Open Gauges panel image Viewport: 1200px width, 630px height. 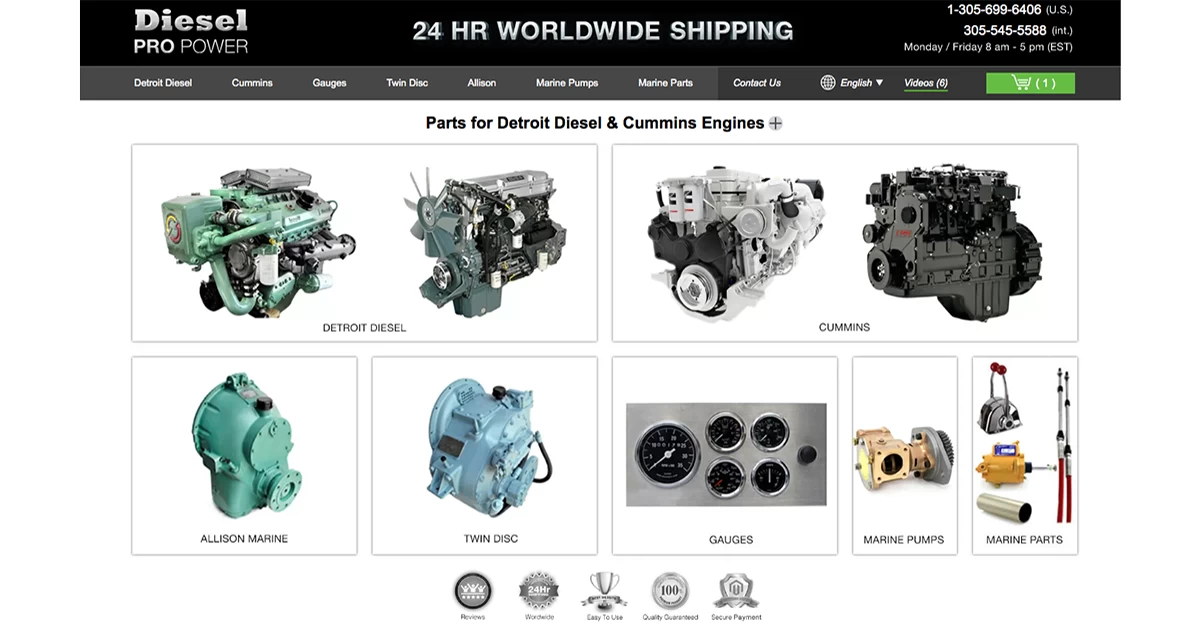726,454
